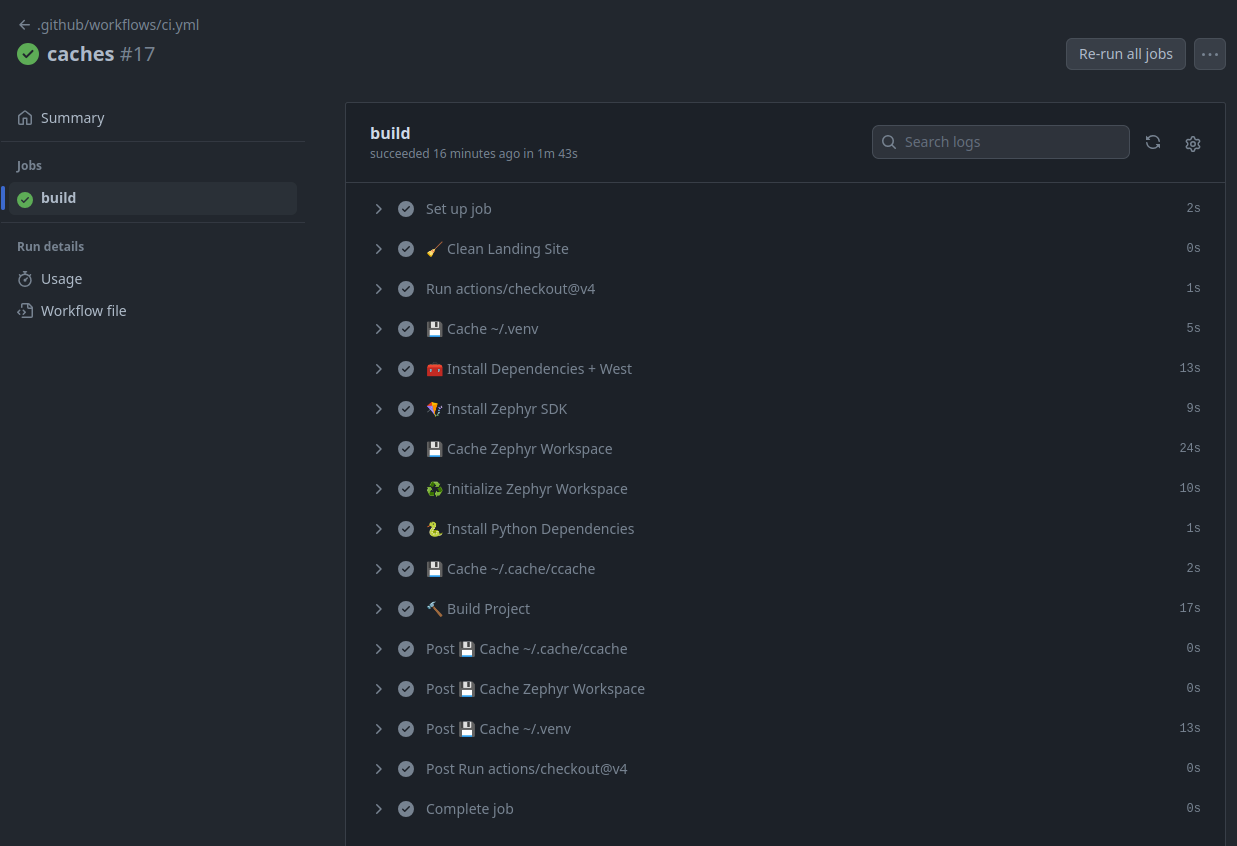Open the .github/workflows/ci.yml link

[118, 25]
